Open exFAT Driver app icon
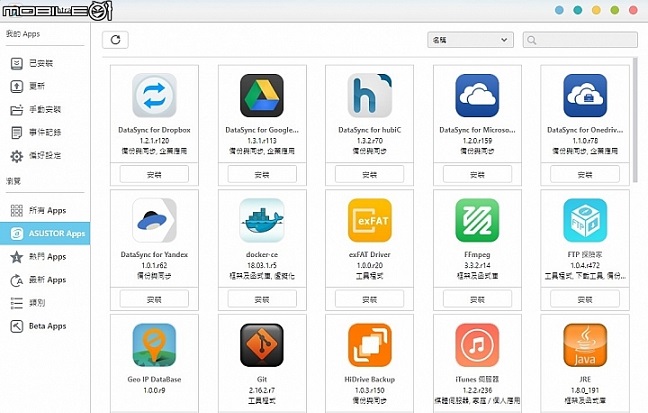 (x=369, y=220)
